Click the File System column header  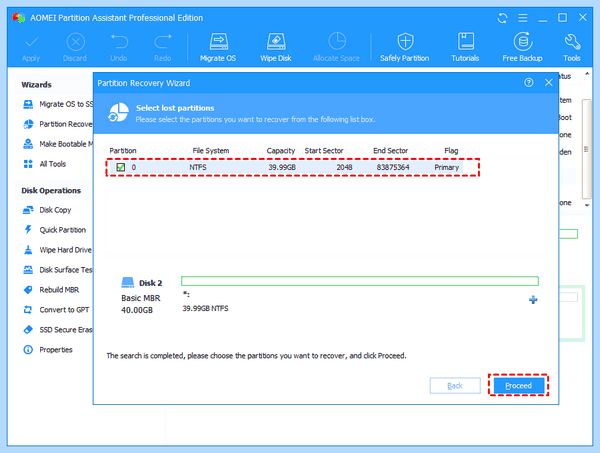coord(211,151)
